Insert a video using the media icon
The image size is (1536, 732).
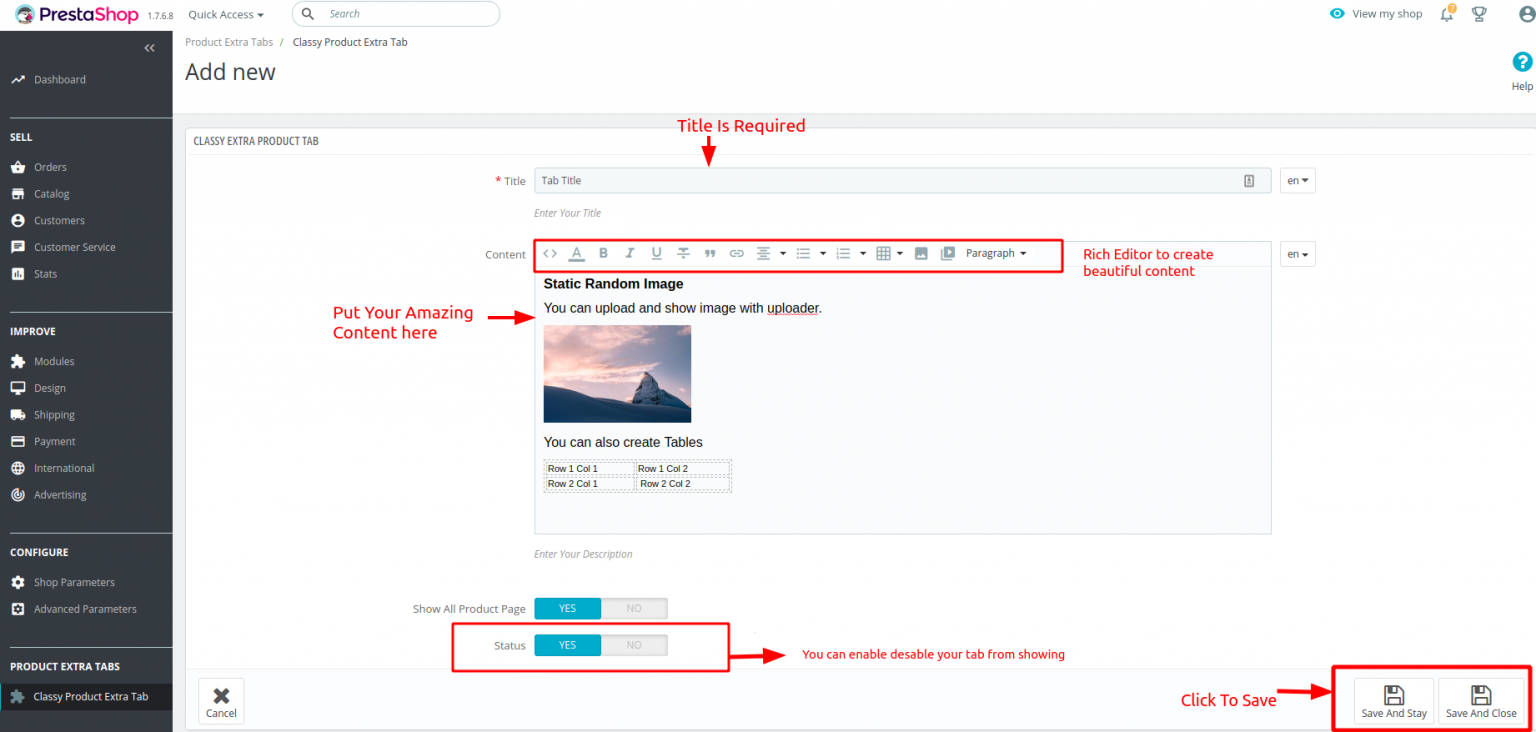click(948, 253)
